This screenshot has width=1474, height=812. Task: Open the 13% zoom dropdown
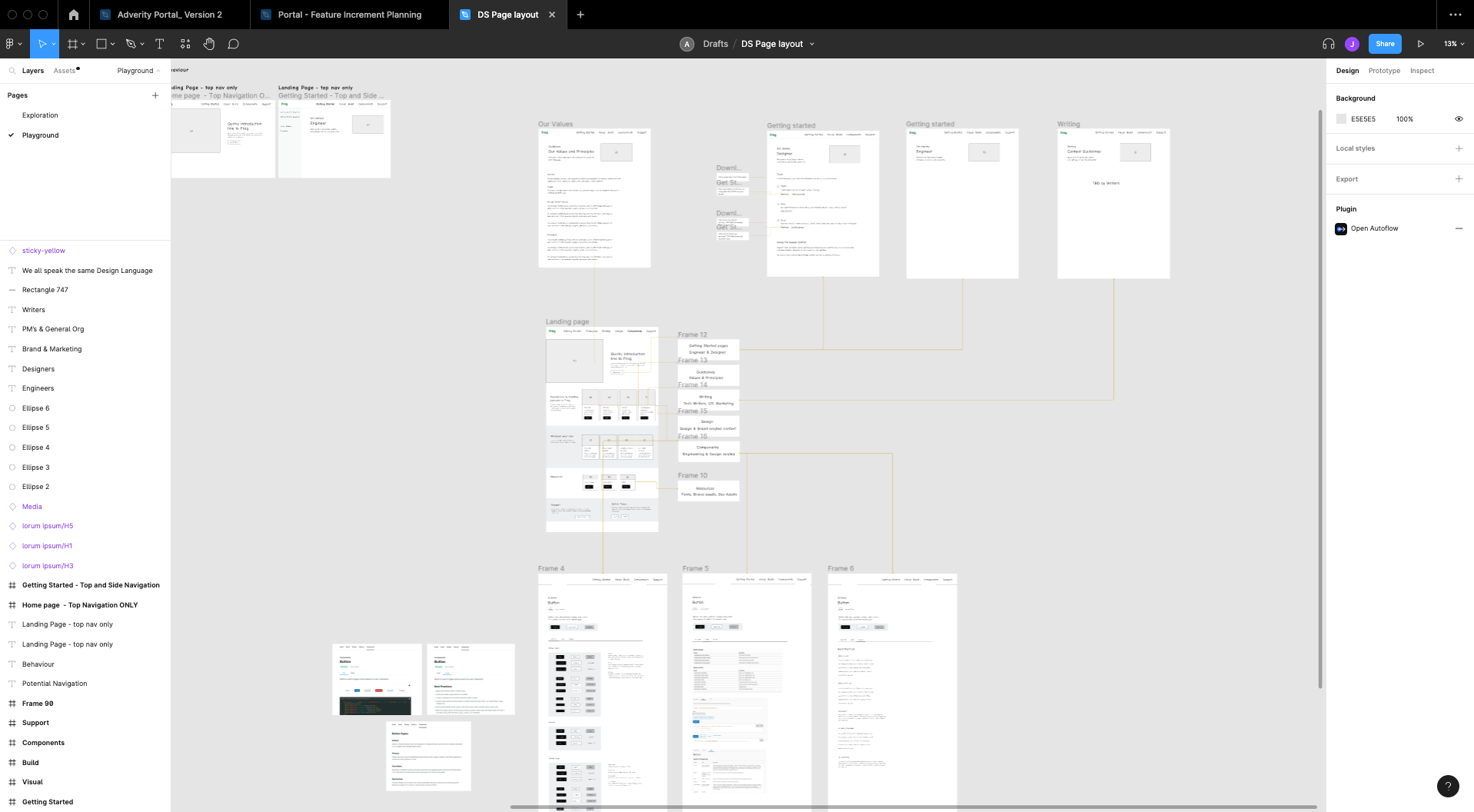(1453, 44)
